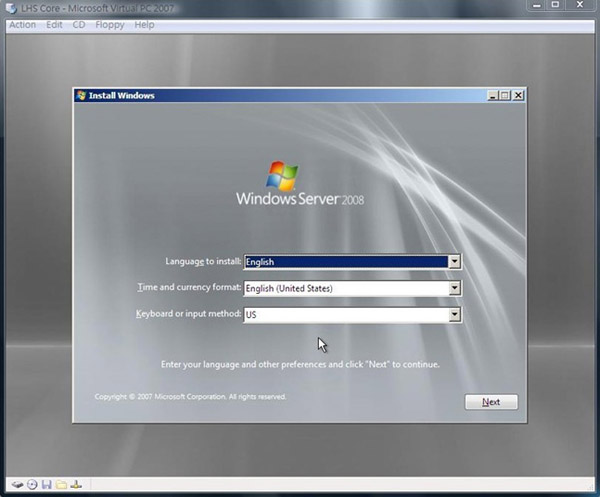The width and height of the screenshot is (600, 497).
Task: Click the floppy disk status icon
Action: (46, 485)
